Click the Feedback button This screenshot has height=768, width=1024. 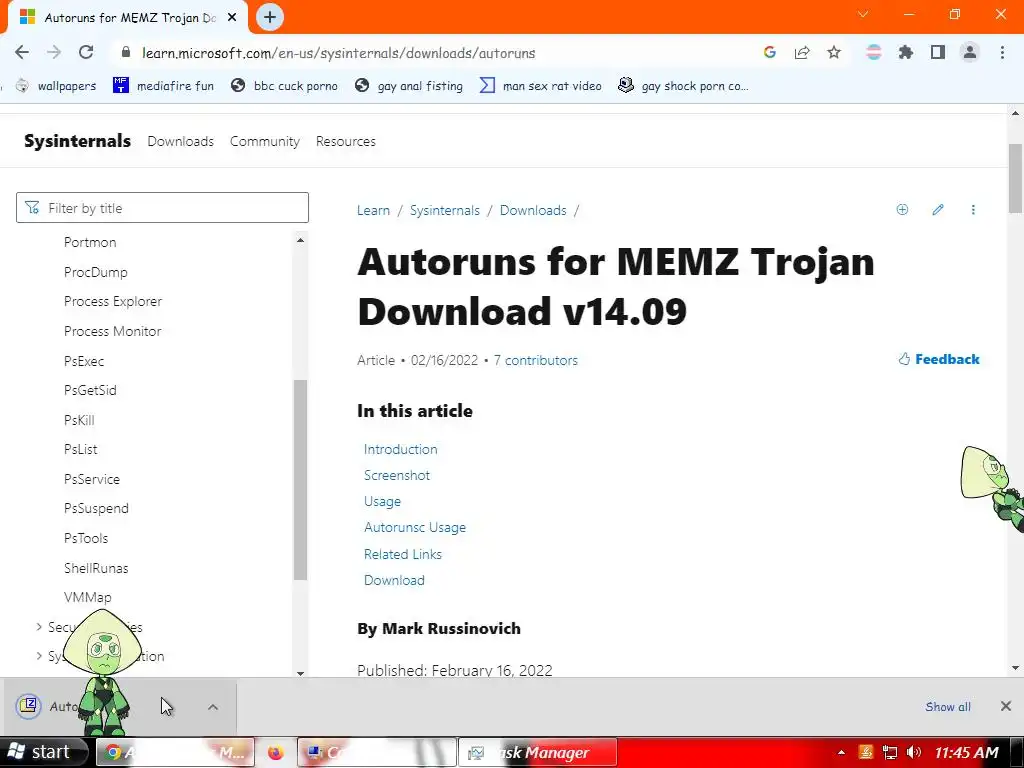tap(938, 359)
